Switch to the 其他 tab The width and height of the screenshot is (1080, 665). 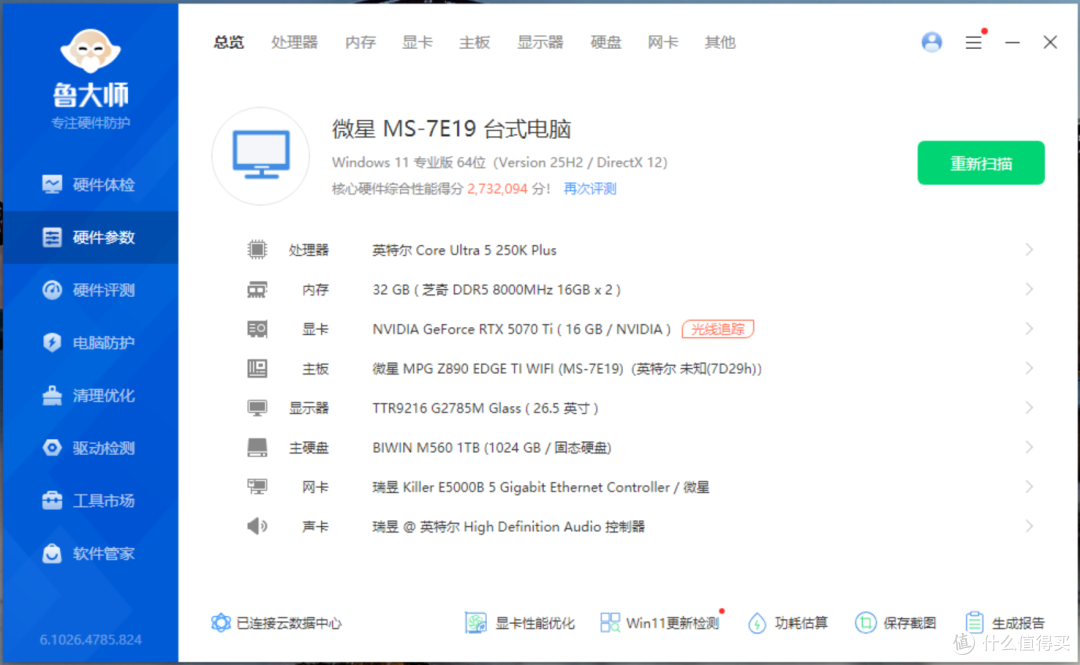tap(720, 43)
